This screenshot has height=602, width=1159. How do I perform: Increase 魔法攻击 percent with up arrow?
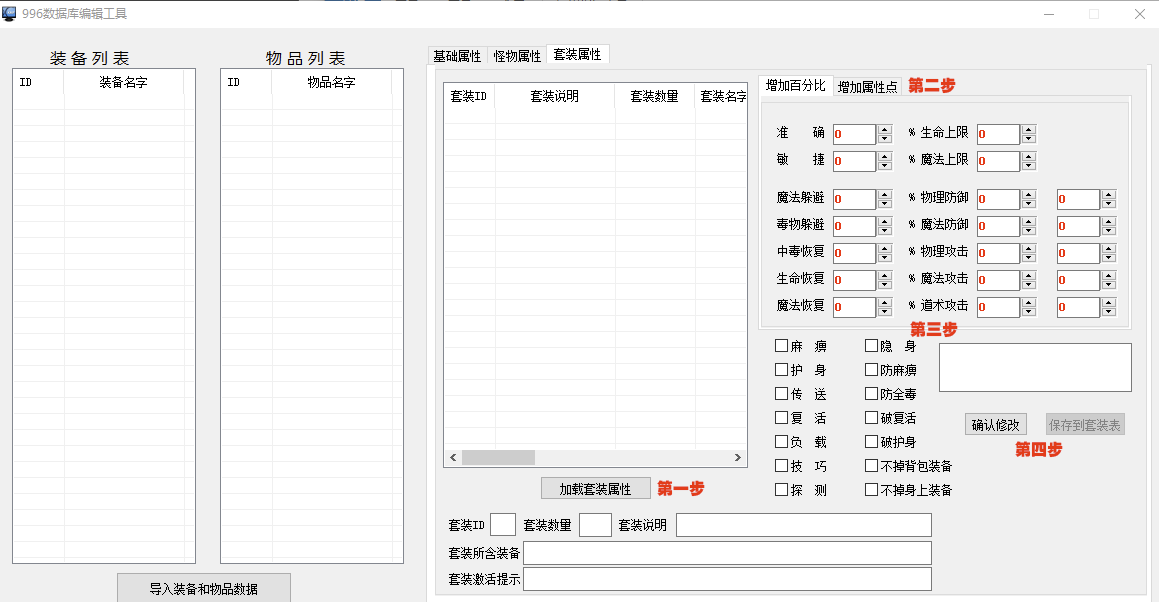coord(1029,276)
